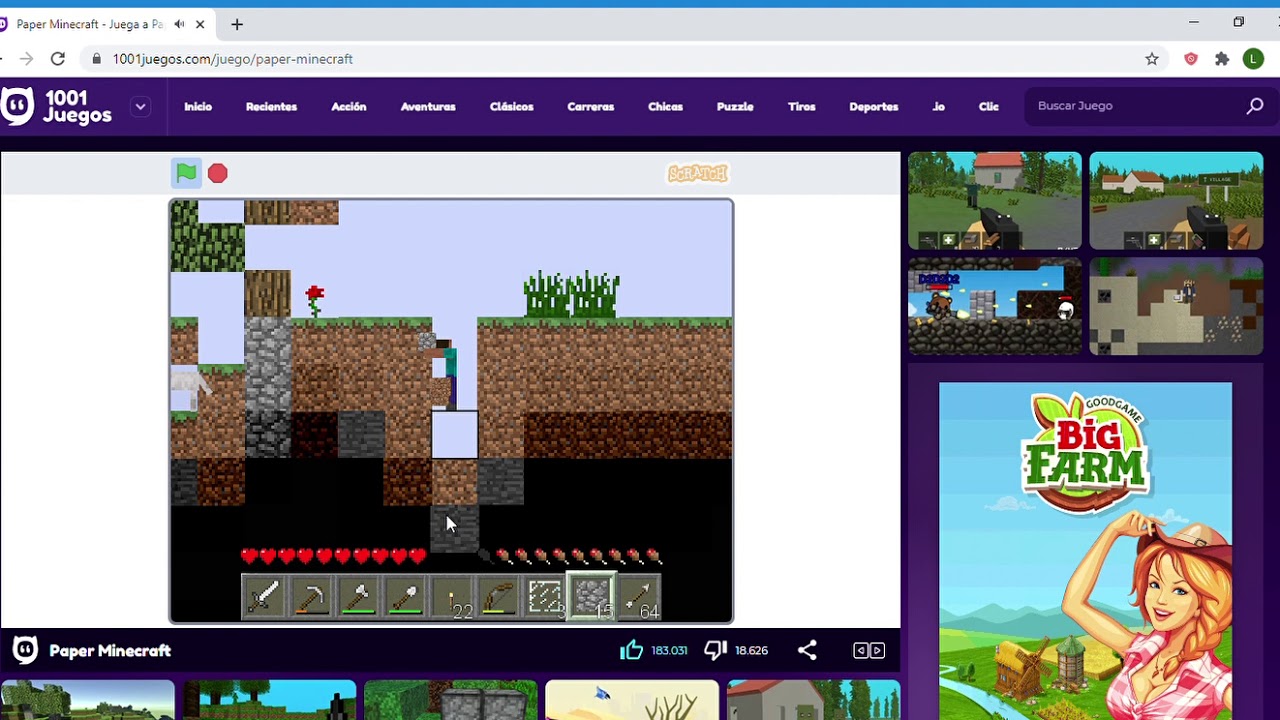Start the game with the green flag
1280x720 pixels.
186,173
